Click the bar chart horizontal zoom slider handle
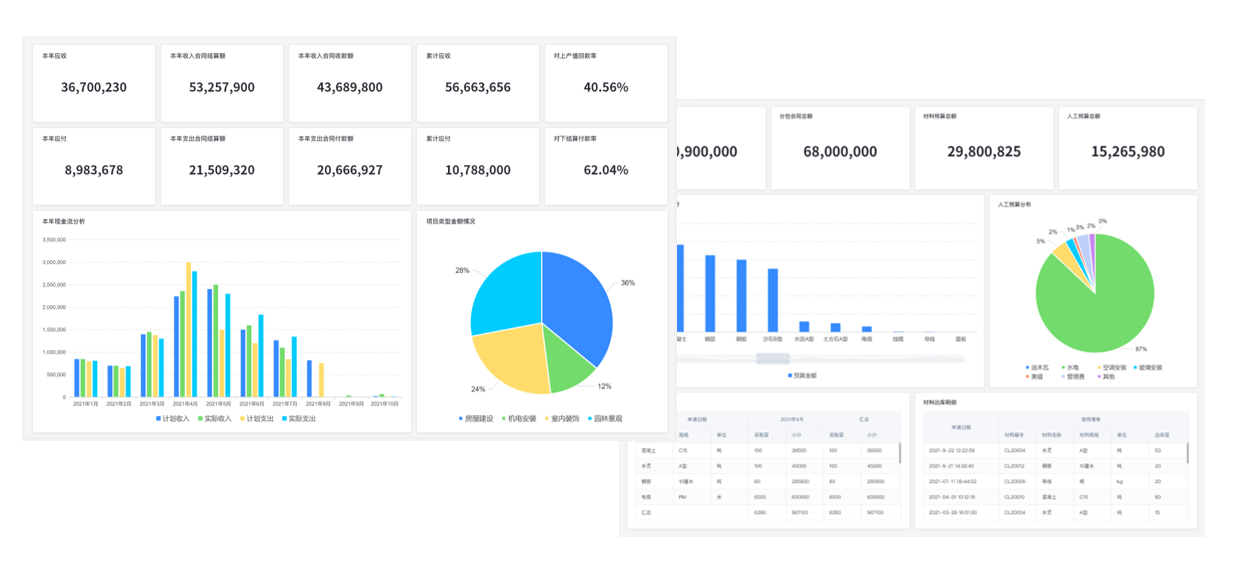The image size is (1233, 565). [773, 358]
